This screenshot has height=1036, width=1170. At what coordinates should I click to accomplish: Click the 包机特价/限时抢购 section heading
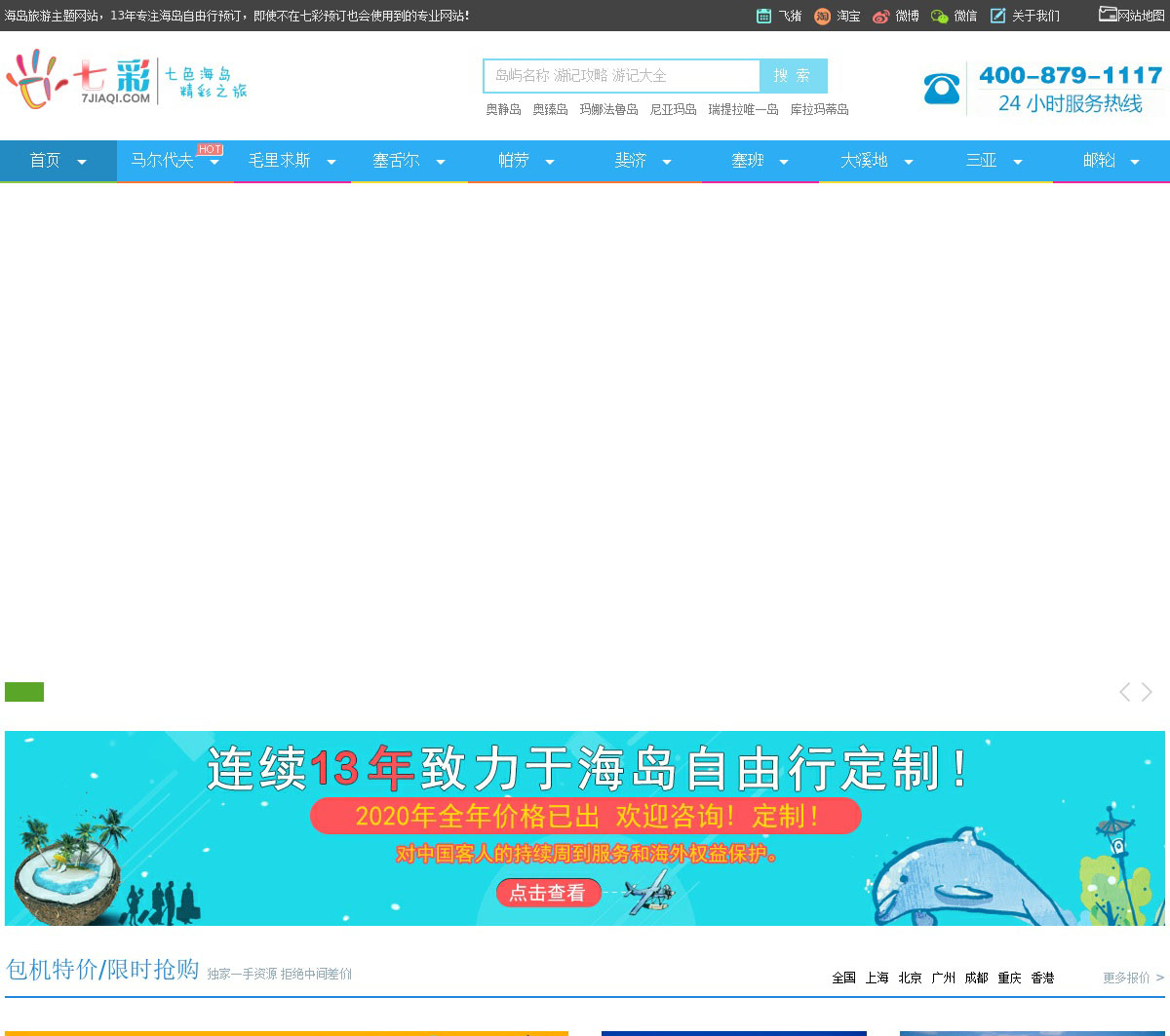pyautogui.click(x=102, y=970)
